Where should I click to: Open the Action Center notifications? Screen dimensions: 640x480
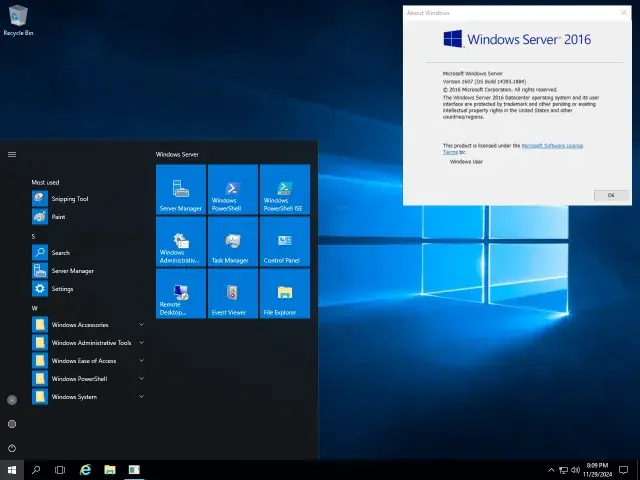pos(624,470)
